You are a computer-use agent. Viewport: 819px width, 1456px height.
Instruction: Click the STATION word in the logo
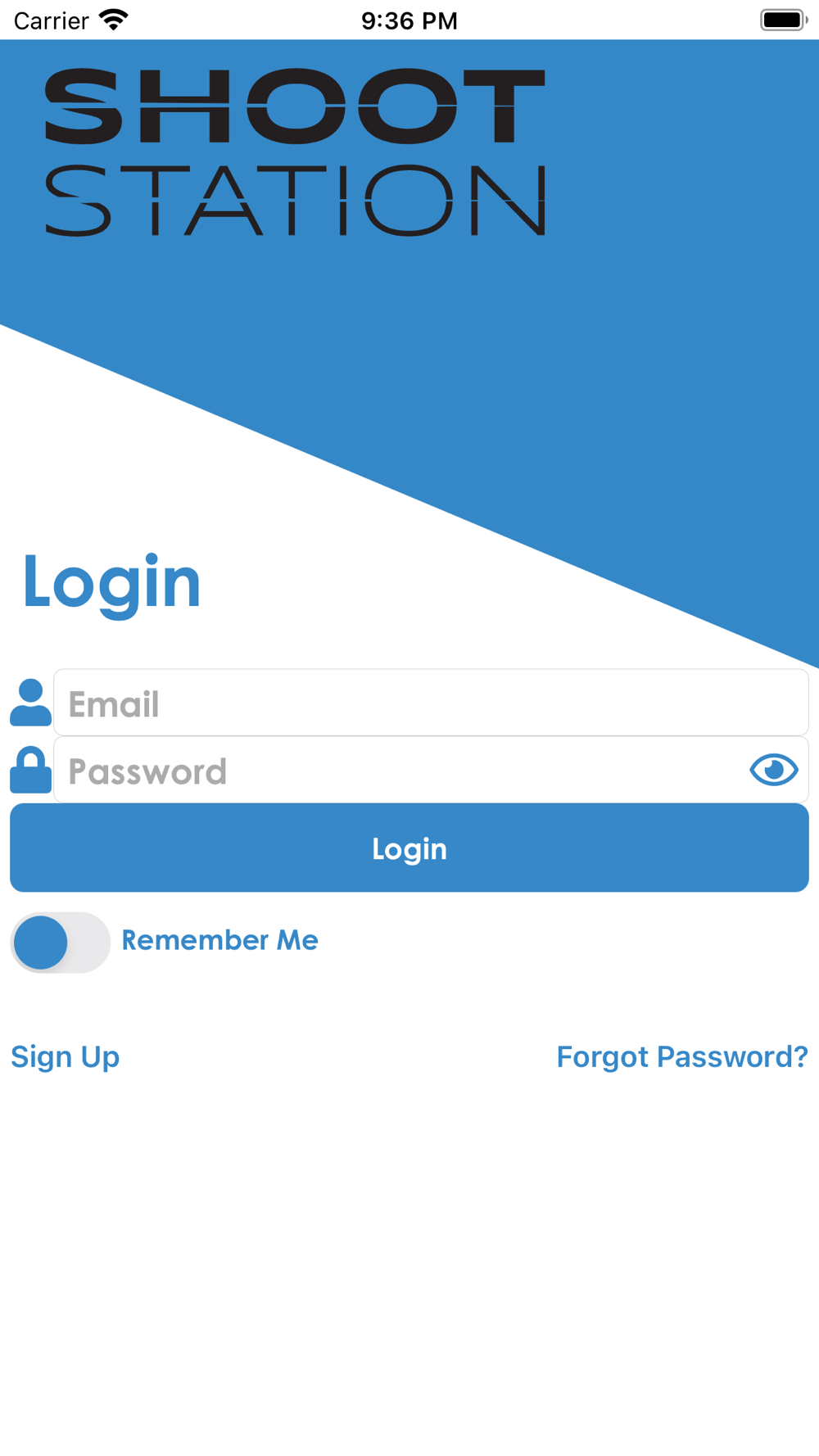tap(295, 201)
